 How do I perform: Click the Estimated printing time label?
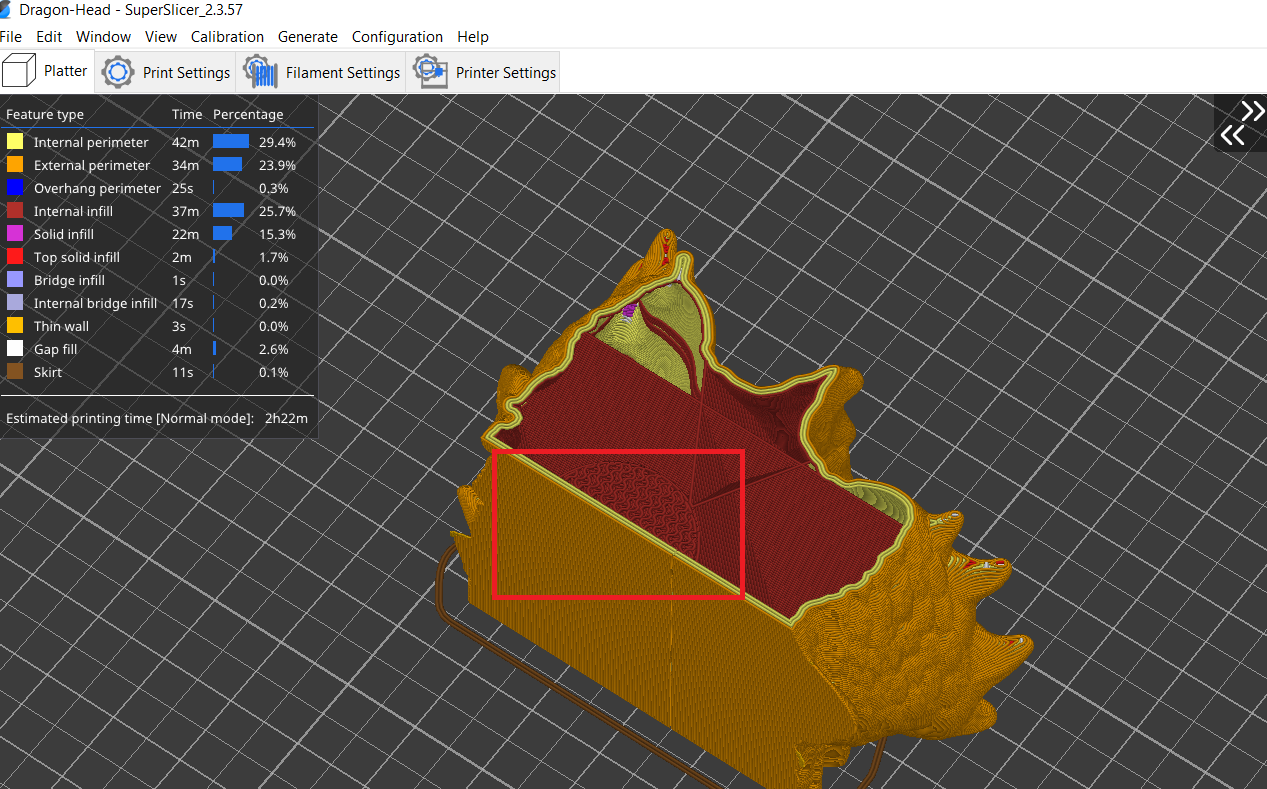(x=130, y=419)
